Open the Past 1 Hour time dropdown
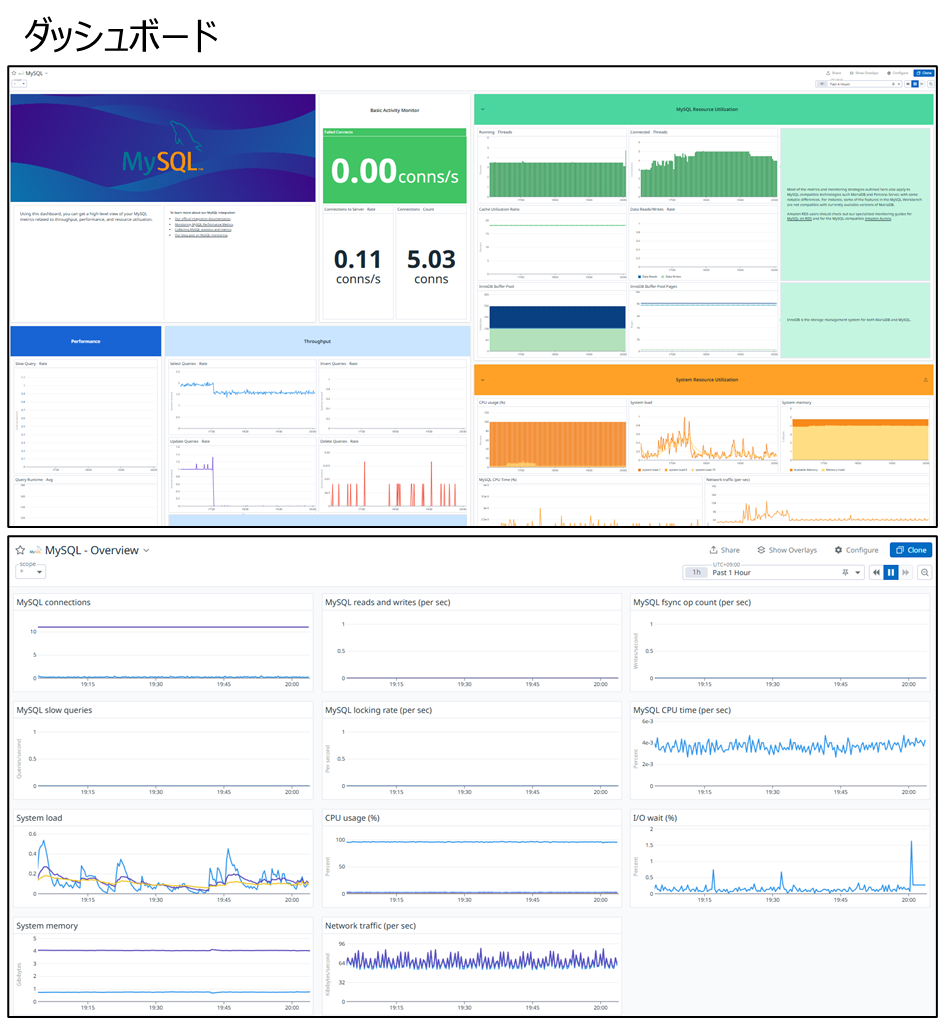 click(x=858, y=572)
